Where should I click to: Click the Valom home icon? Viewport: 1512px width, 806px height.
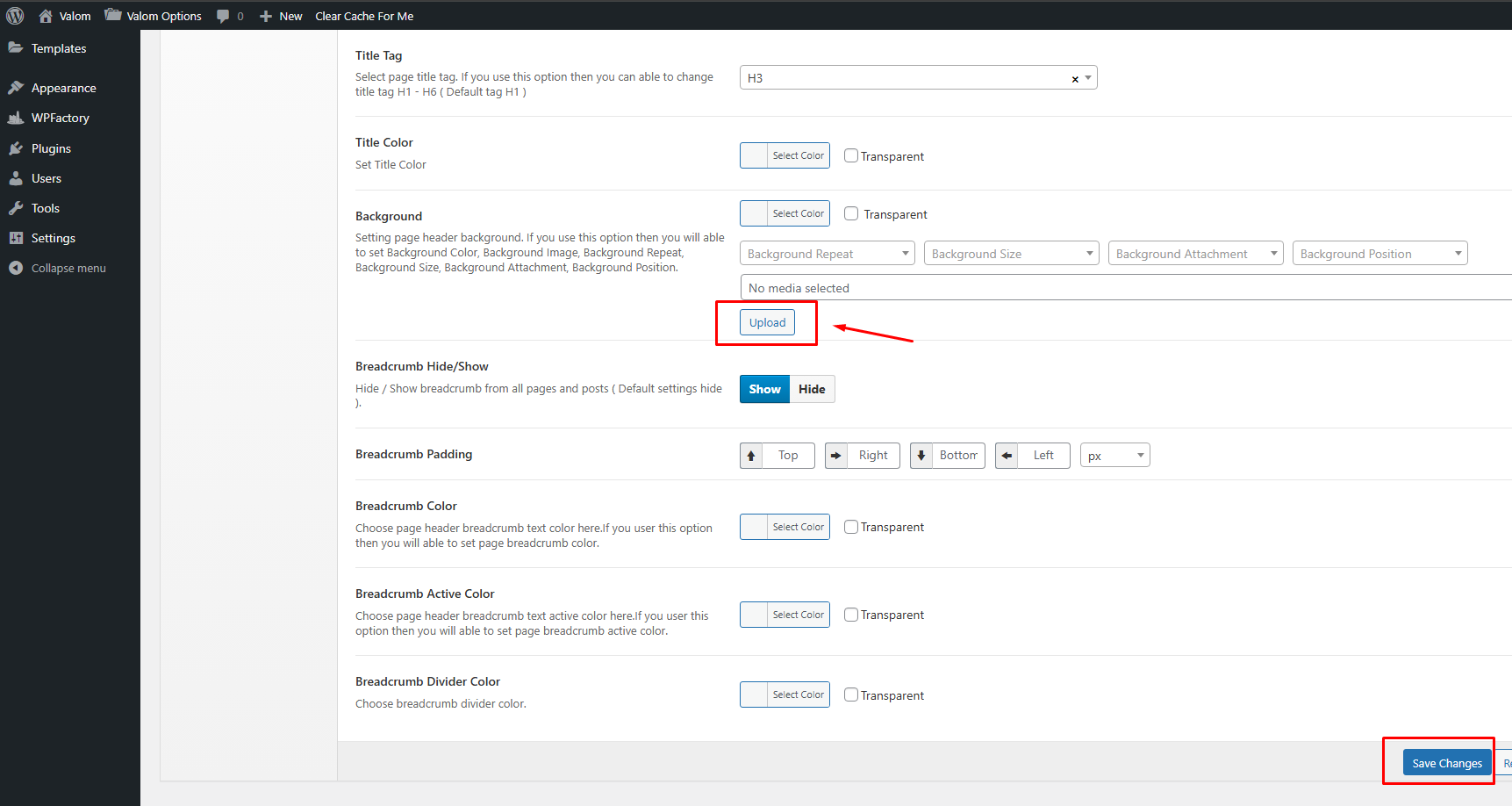point(46,16)
